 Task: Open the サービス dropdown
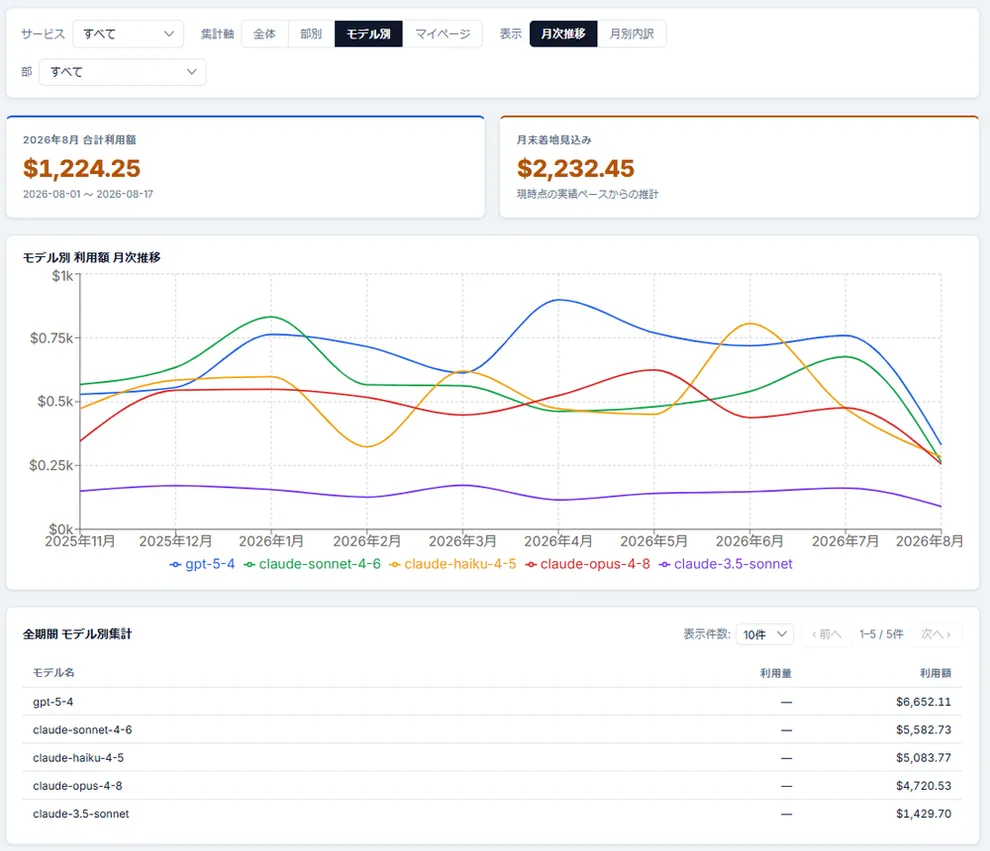coord(128,34)
